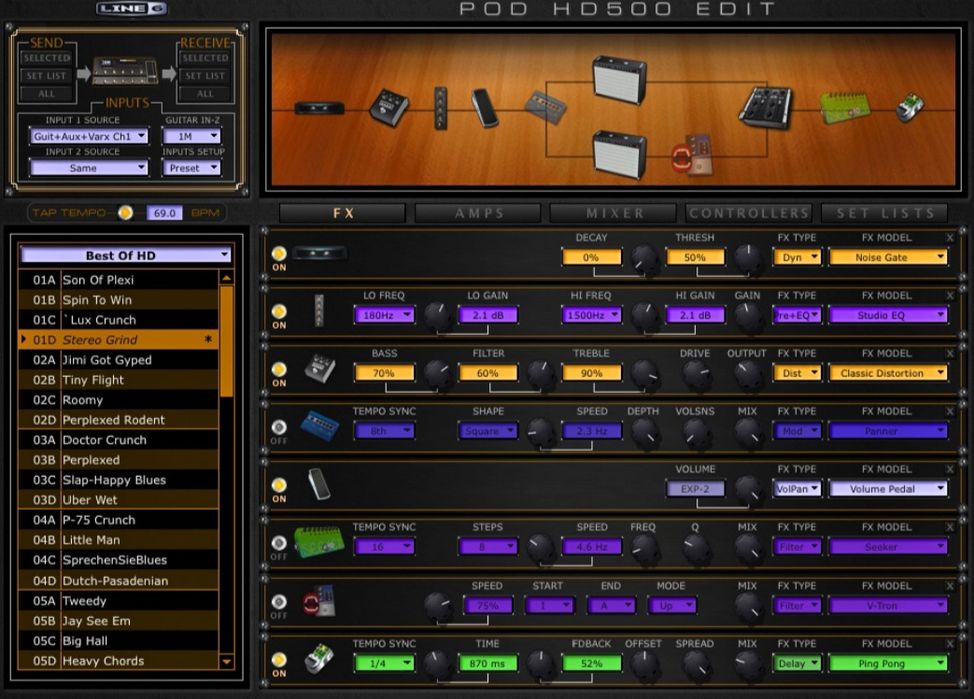Select the noise gate block in signal chain
The height and width of the screenshot is (699, 974).
[319, 108]
